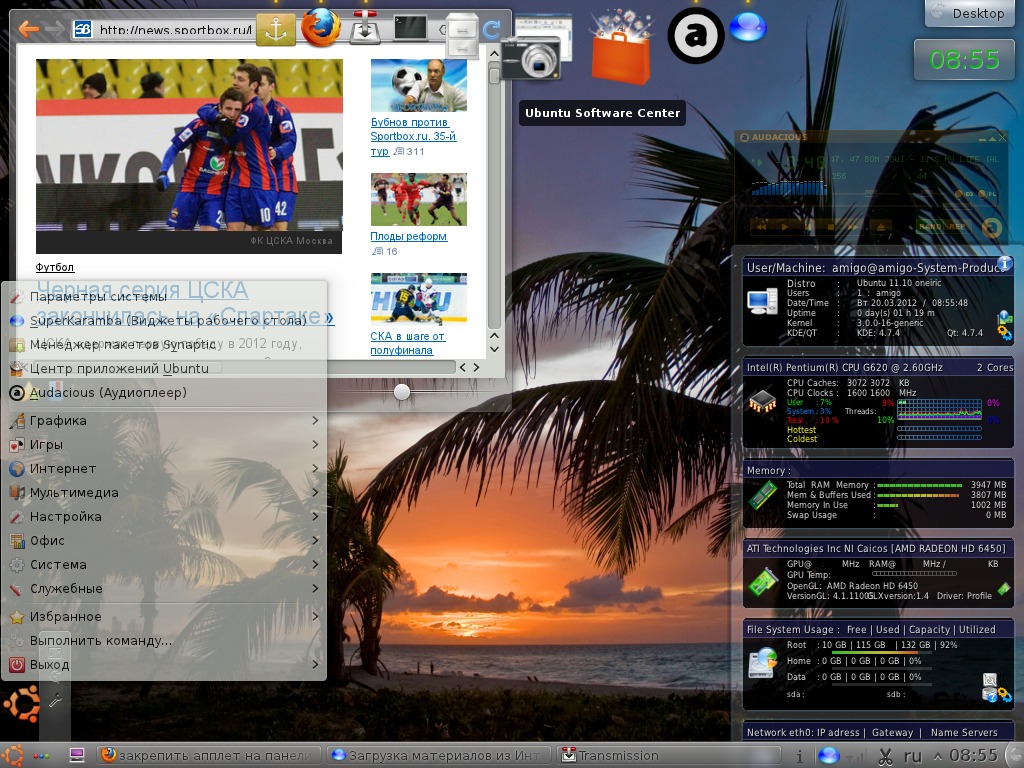Open the file cabinet icon in the dock
Viewport: 1024px width, 768px height.
coord(462,35)
